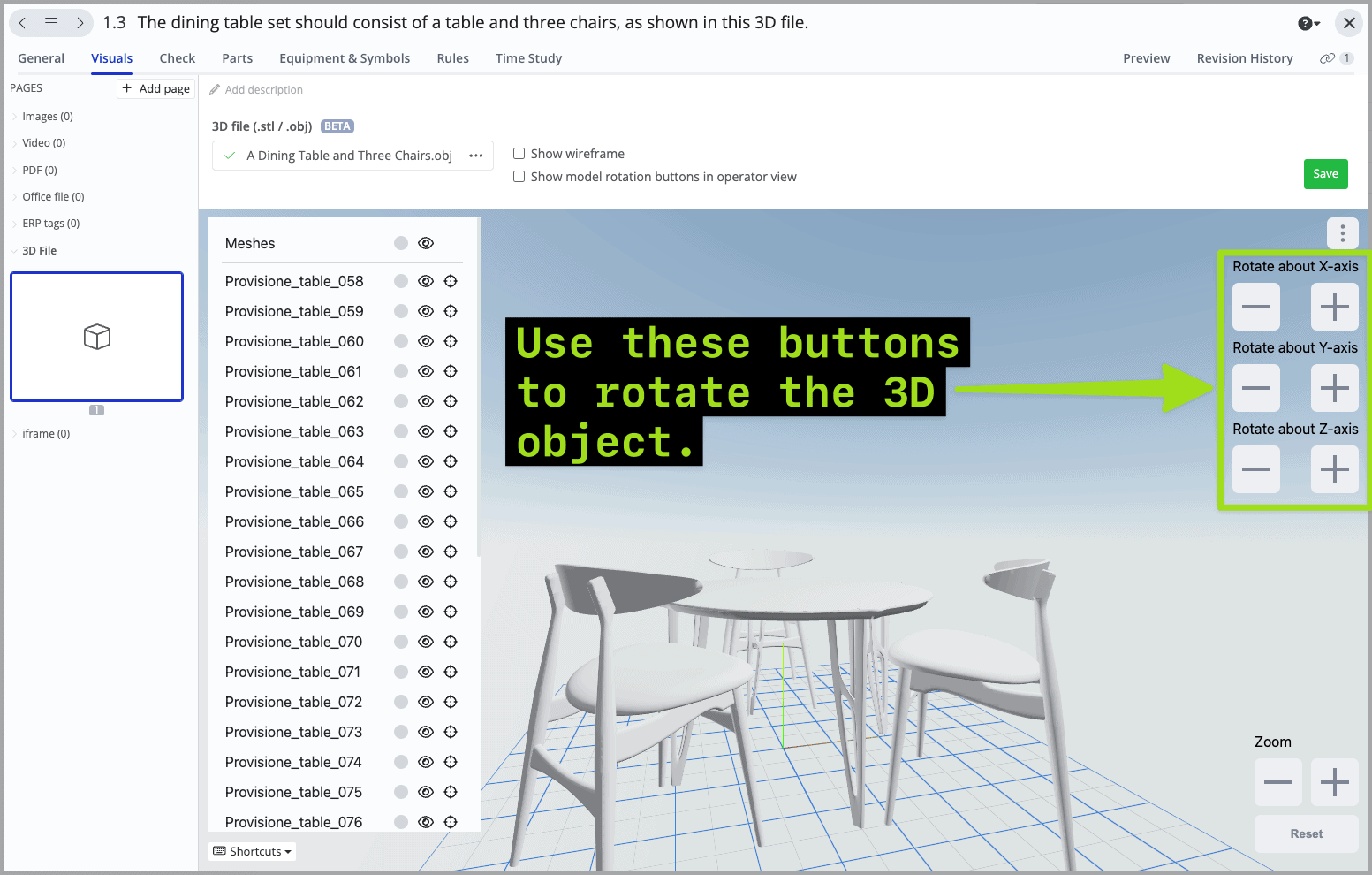
Task: Open the Shortcuts dropdown
Action: (252, 850)
